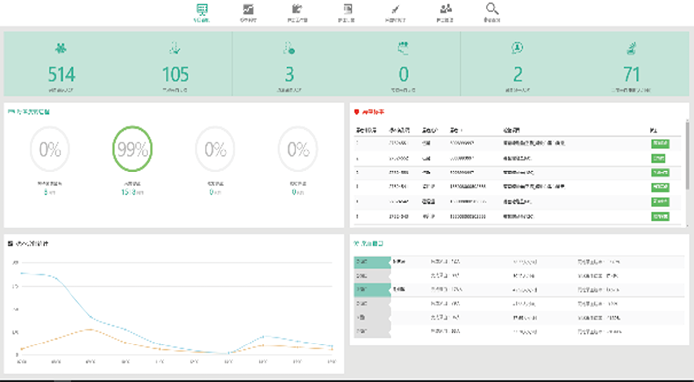Open the magnifying glass search icon
The image size is (694, 382).
[492, 9]
